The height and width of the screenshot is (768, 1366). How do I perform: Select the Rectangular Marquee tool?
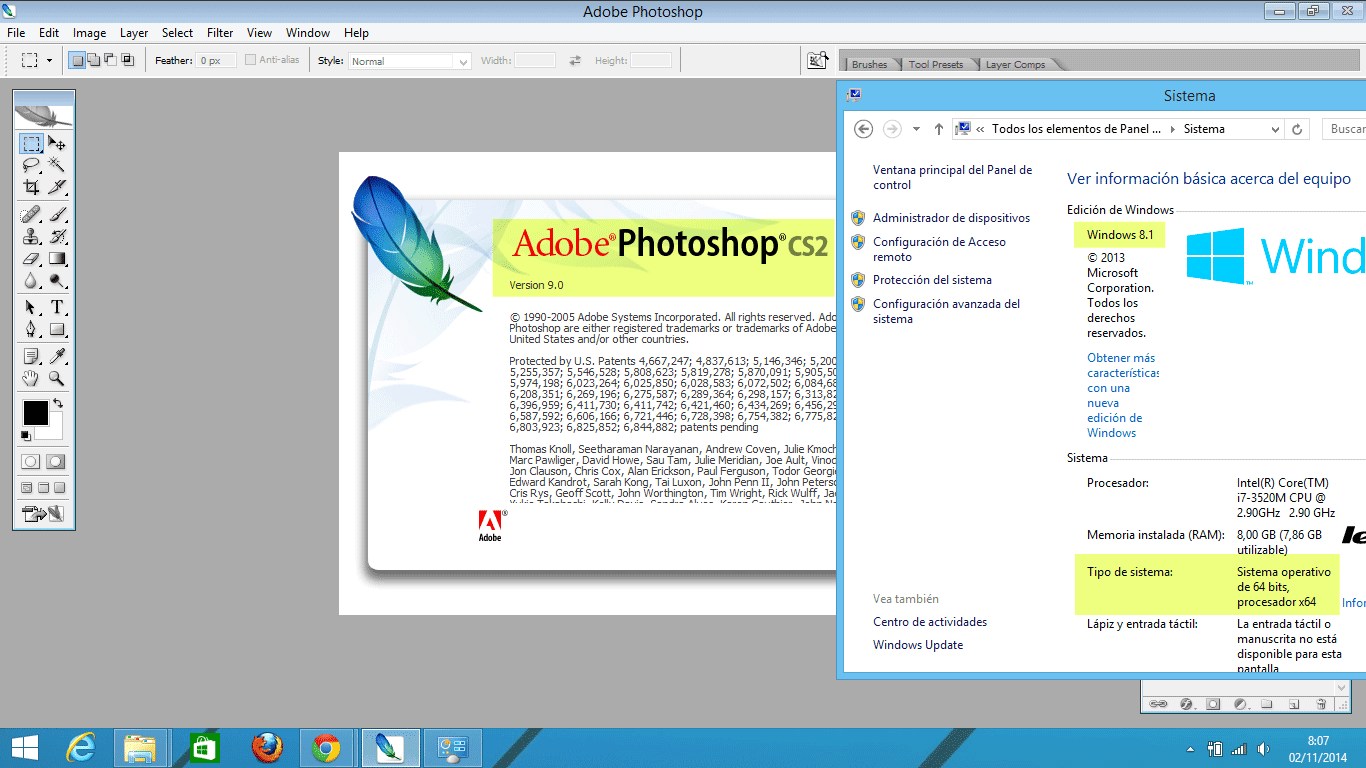[31, 144]
